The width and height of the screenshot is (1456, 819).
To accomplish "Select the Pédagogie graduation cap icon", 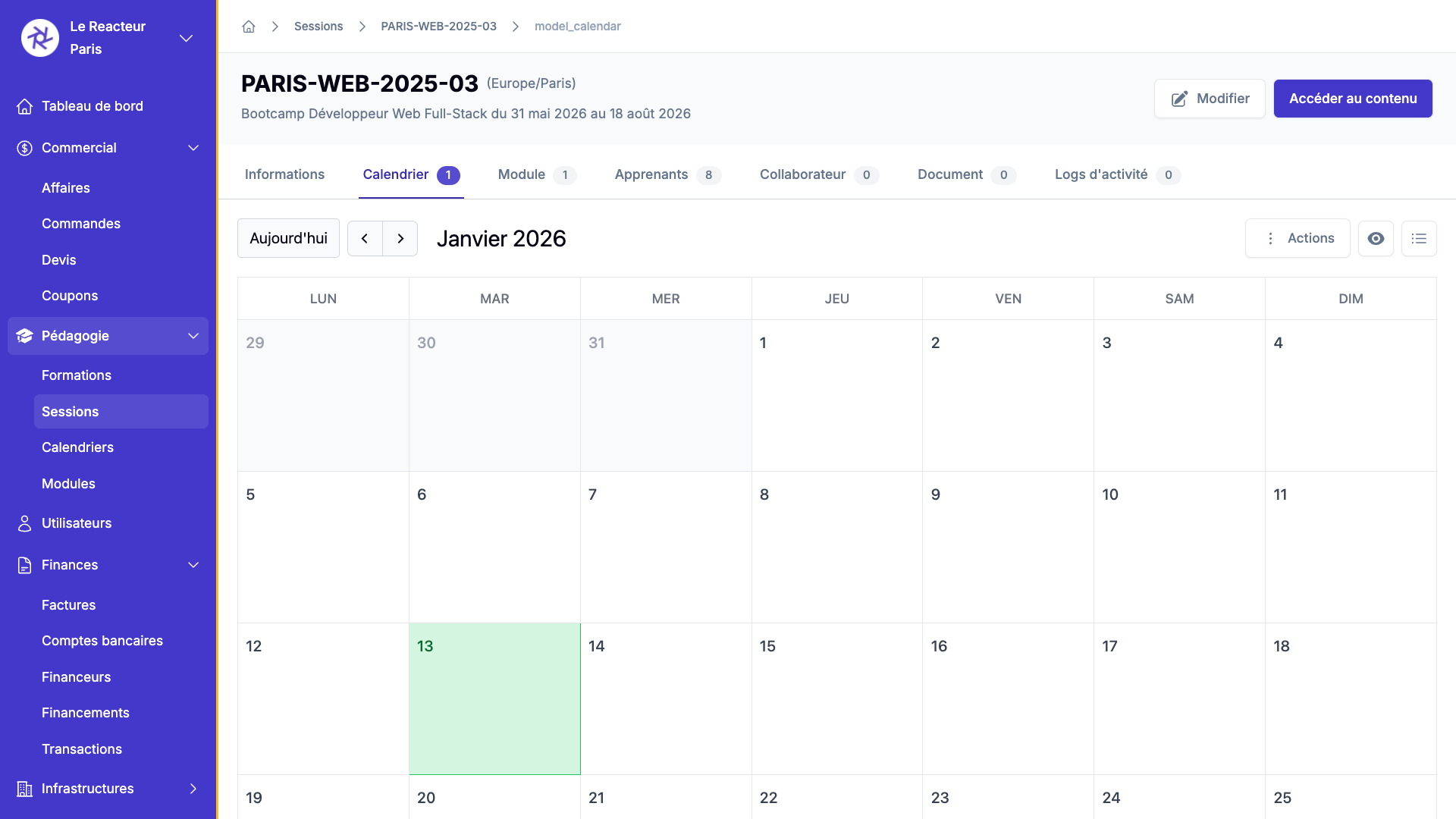I will pos(23,336).
